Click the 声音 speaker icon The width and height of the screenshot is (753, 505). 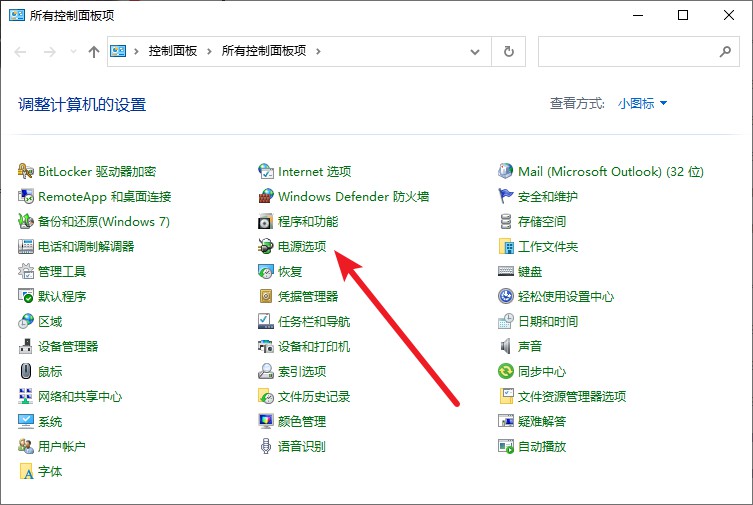[506, 346]
